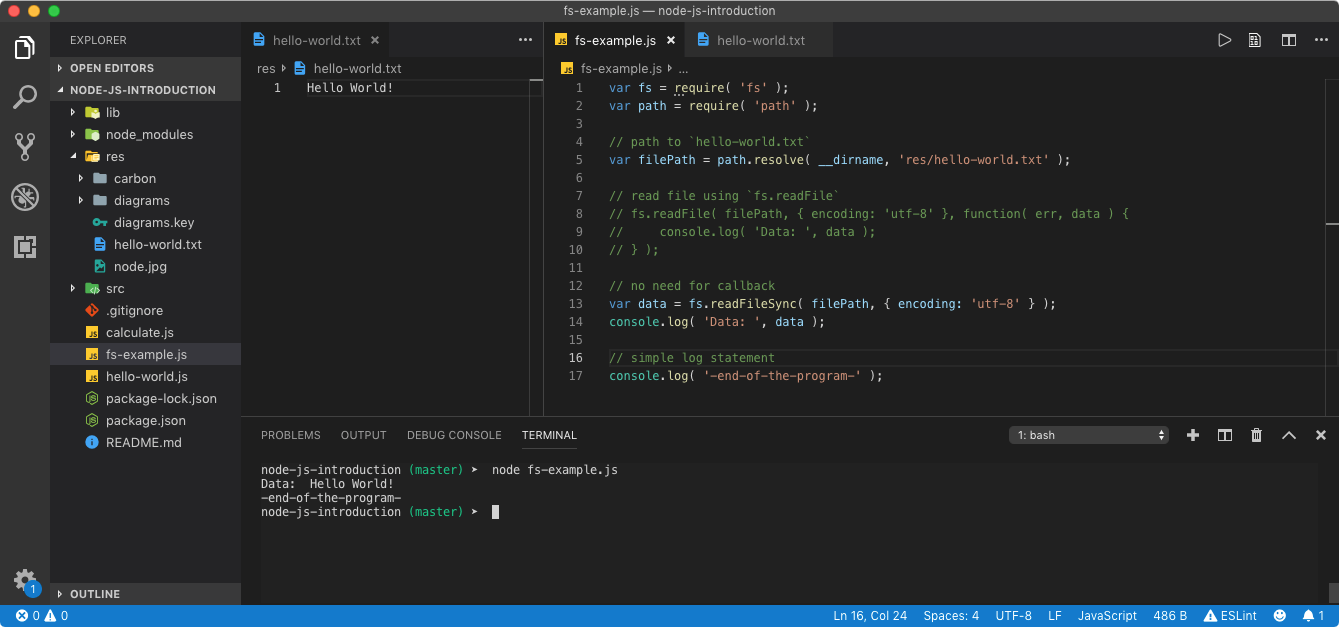The height and width of the screenshot is (627, 1339).
Task: Click the JavaScript language mode button
Action: pos(1107,616)
